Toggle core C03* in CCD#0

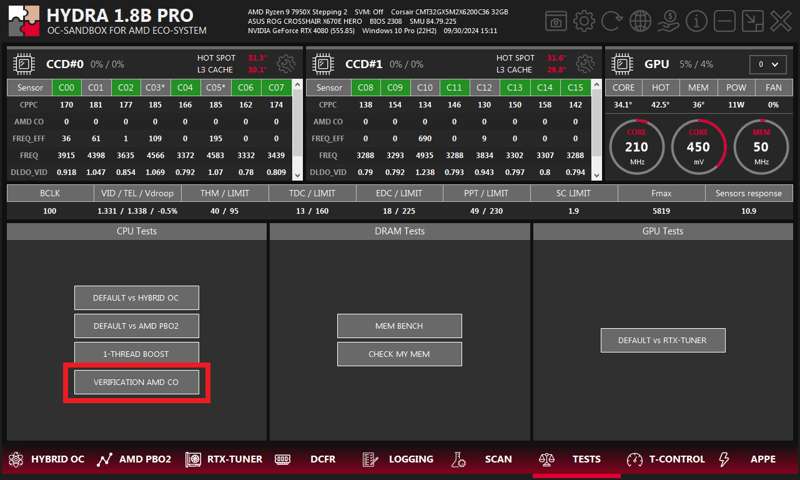tap(155, 88)
